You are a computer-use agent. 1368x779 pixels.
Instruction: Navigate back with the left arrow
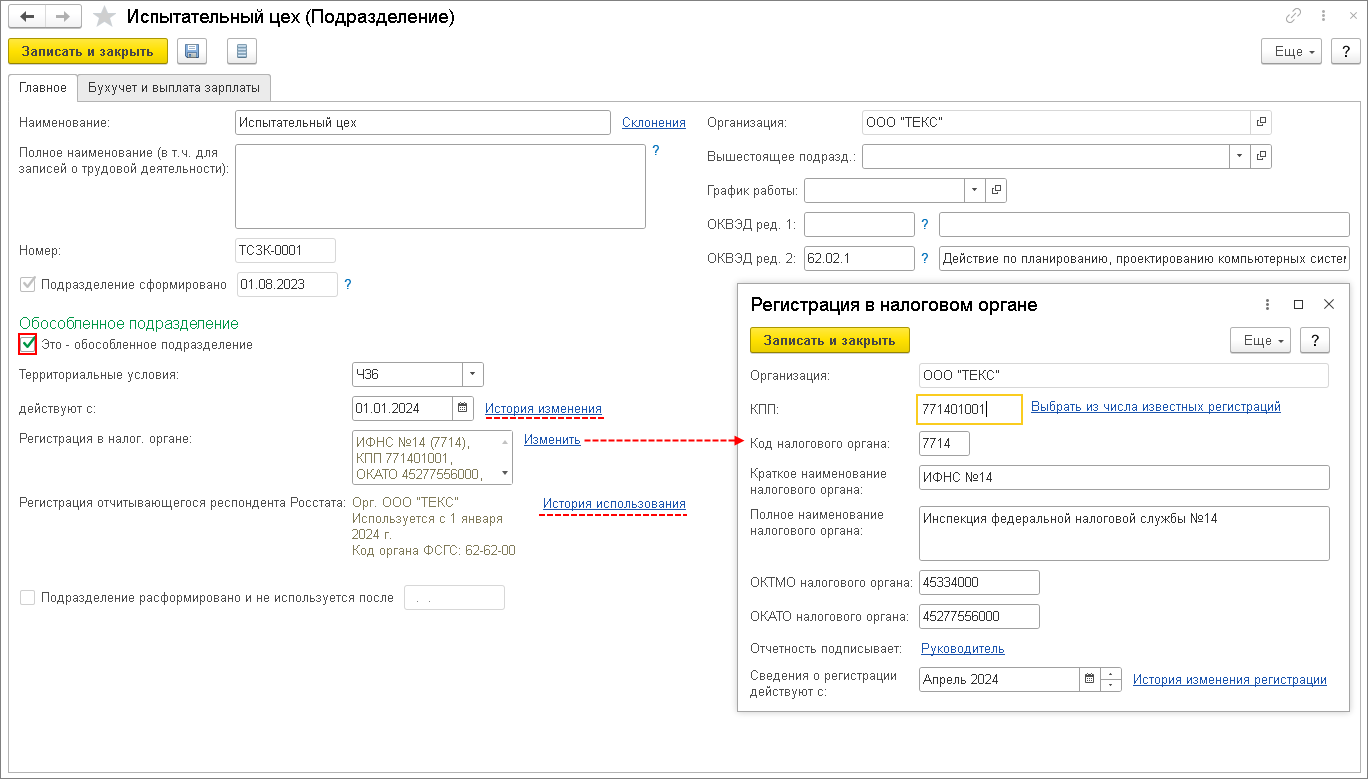27,17
